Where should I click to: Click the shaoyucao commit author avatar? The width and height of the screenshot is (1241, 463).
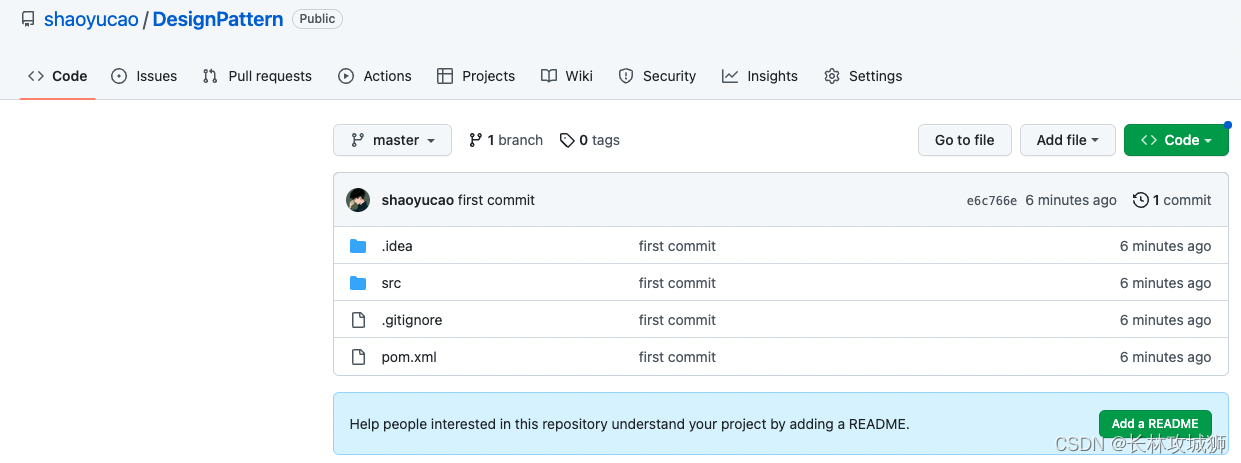(x=358, y=200)
